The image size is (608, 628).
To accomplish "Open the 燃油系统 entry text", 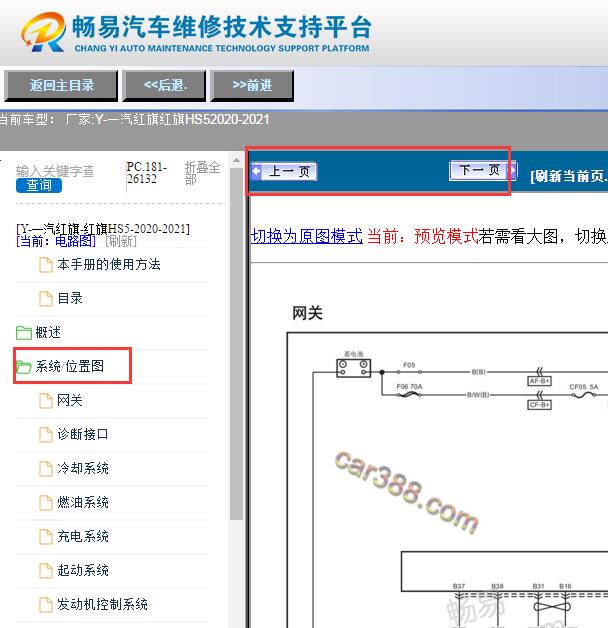I will (x=83, y=502).
